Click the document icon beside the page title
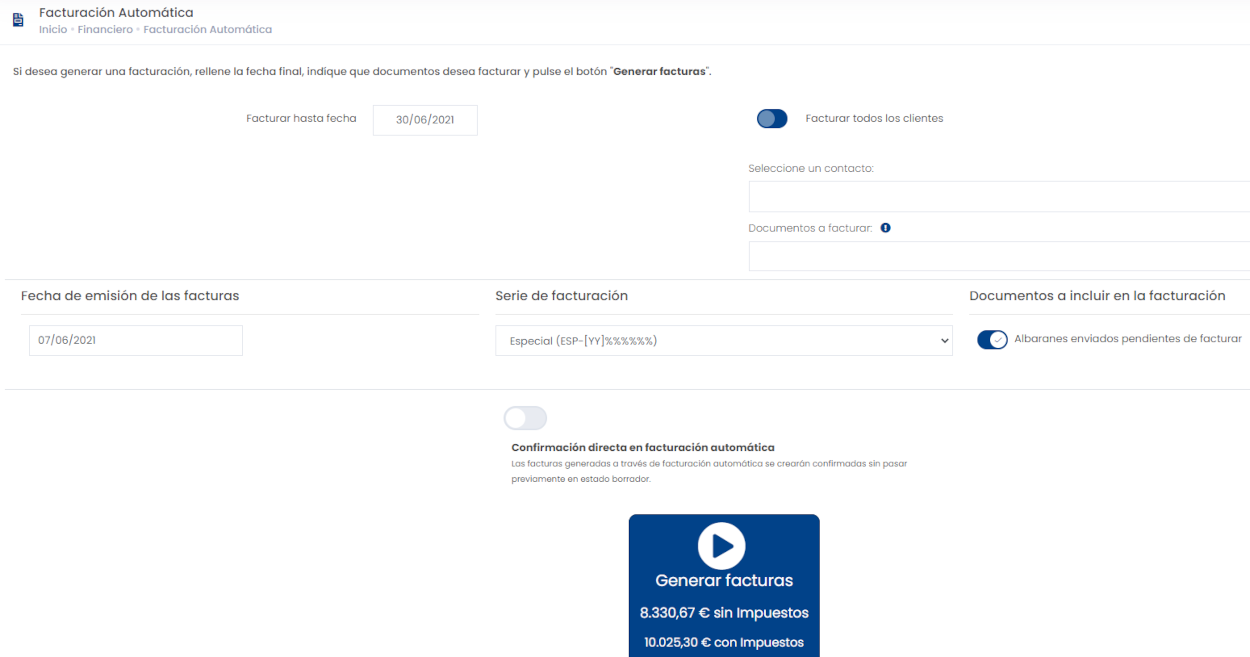Image resolution: width=1250 pixels, height=657 pixels. [x=18, y=20]
